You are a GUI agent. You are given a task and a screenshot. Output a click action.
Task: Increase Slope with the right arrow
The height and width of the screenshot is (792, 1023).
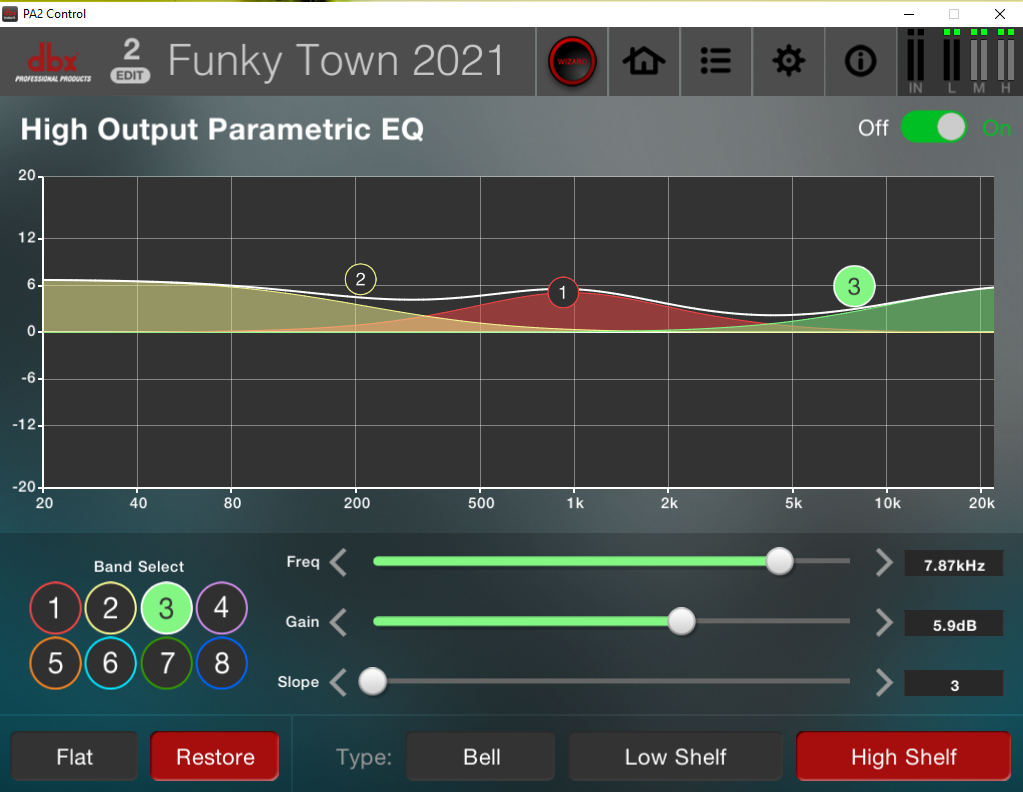[x=883, y=683]
